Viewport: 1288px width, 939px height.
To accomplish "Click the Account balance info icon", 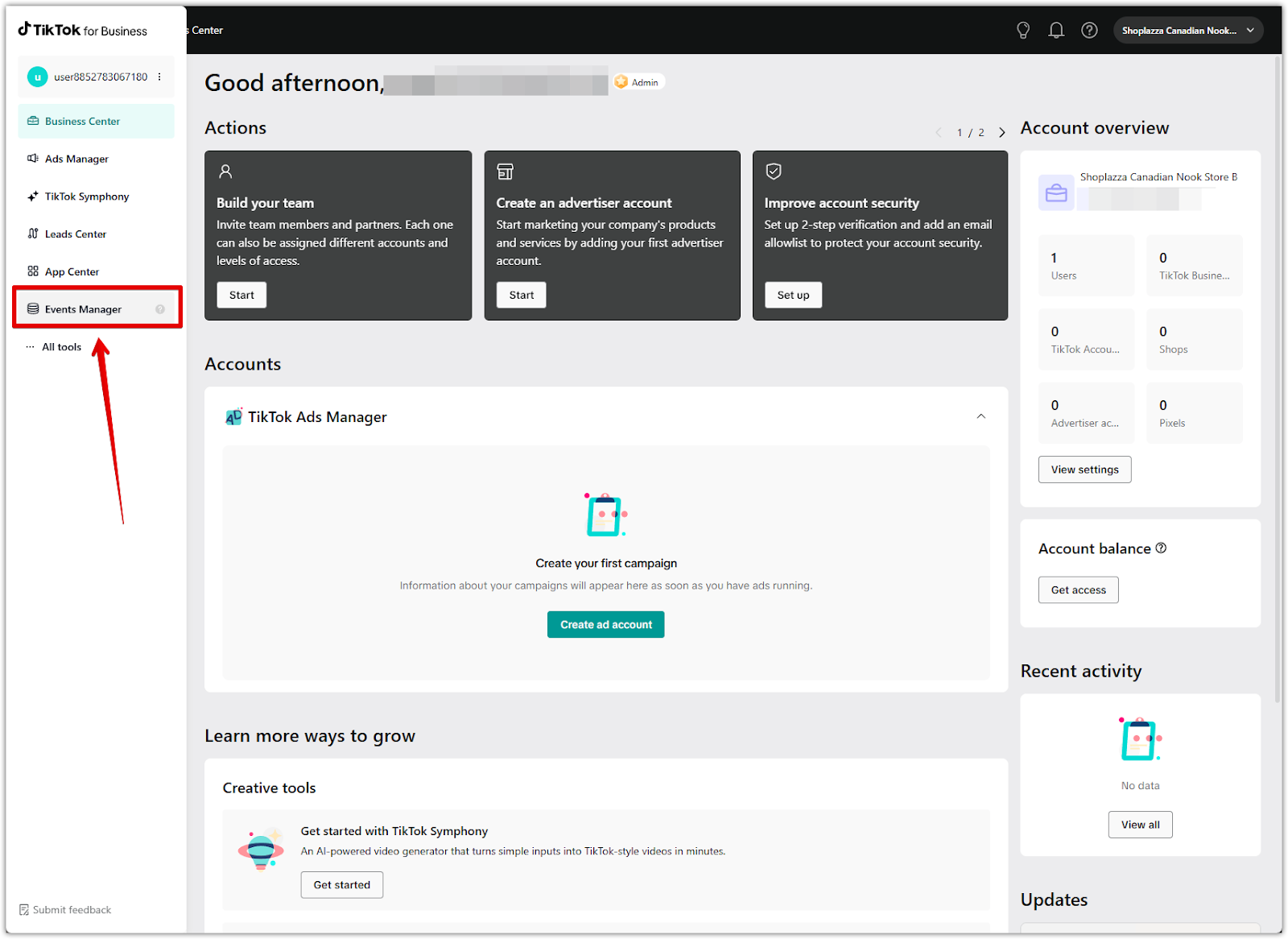I will (x=1161, y=548).
